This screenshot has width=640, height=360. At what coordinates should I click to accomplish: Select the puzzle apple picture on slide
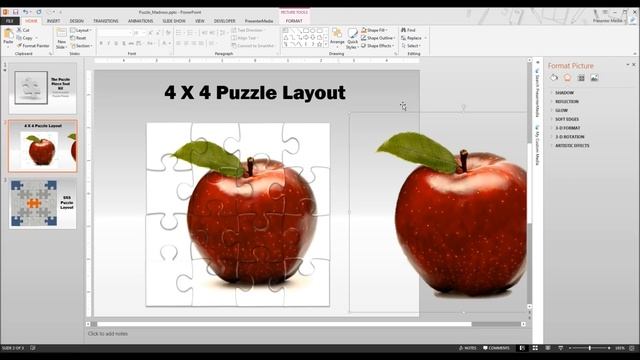(x=238, y=214)
